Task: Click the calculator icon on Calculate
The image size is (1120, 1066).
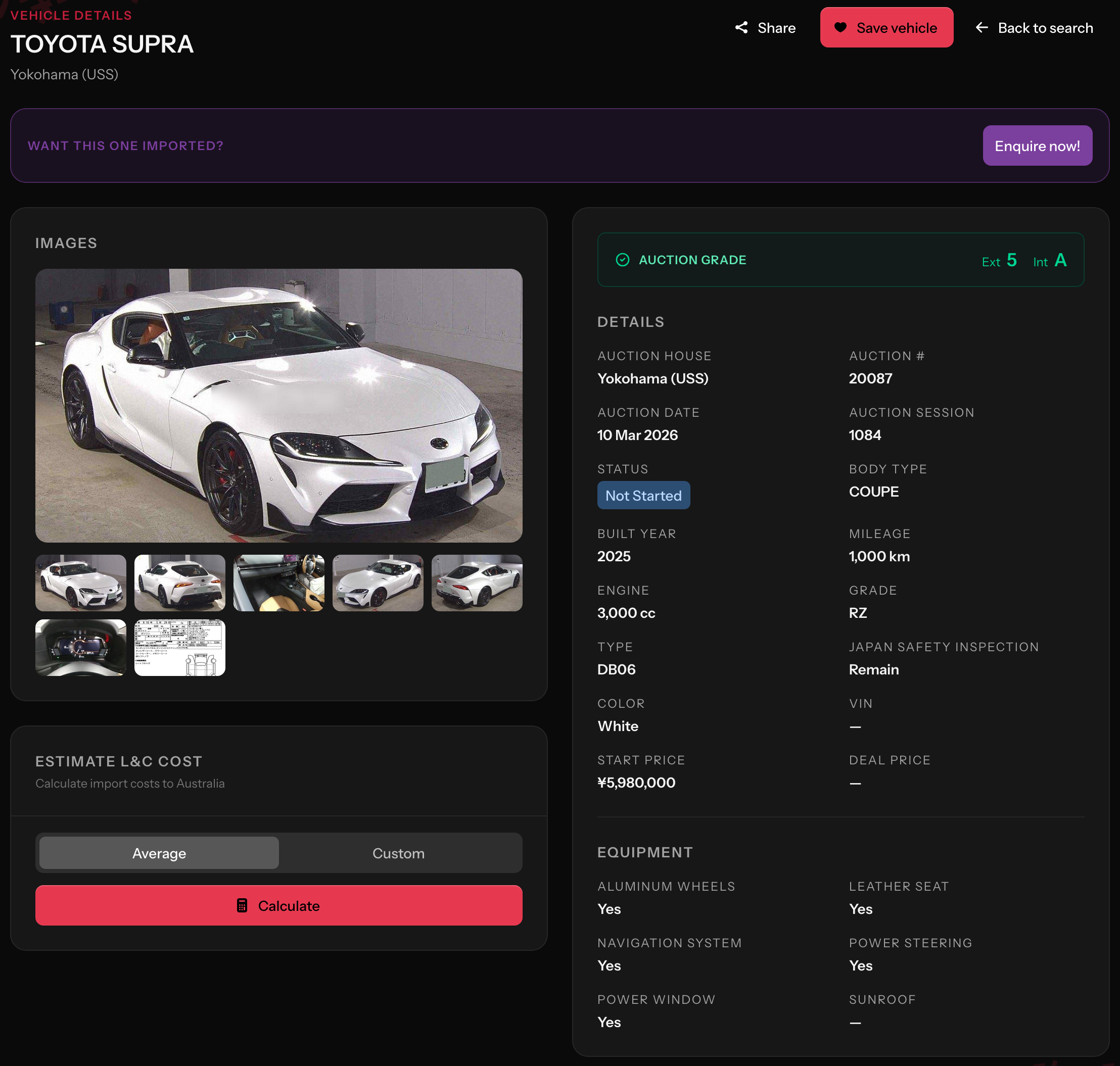Action: coord(242,905)
